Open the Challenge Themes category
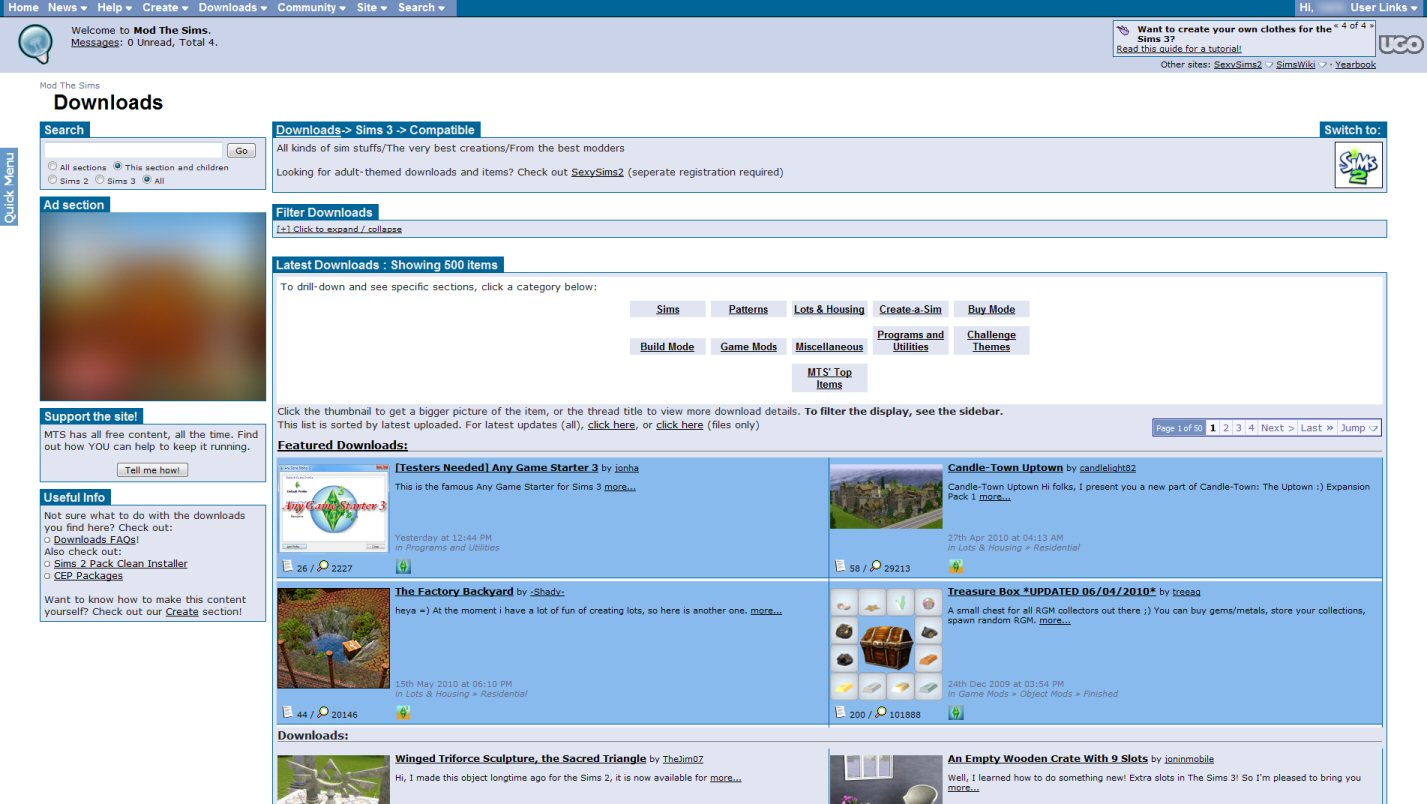 coord(991,341)
